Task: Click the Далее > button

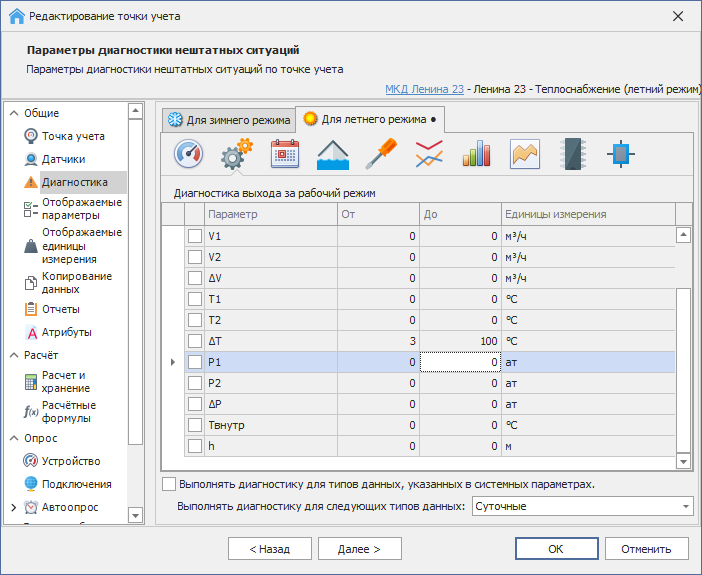Action: tap(358, 549)
